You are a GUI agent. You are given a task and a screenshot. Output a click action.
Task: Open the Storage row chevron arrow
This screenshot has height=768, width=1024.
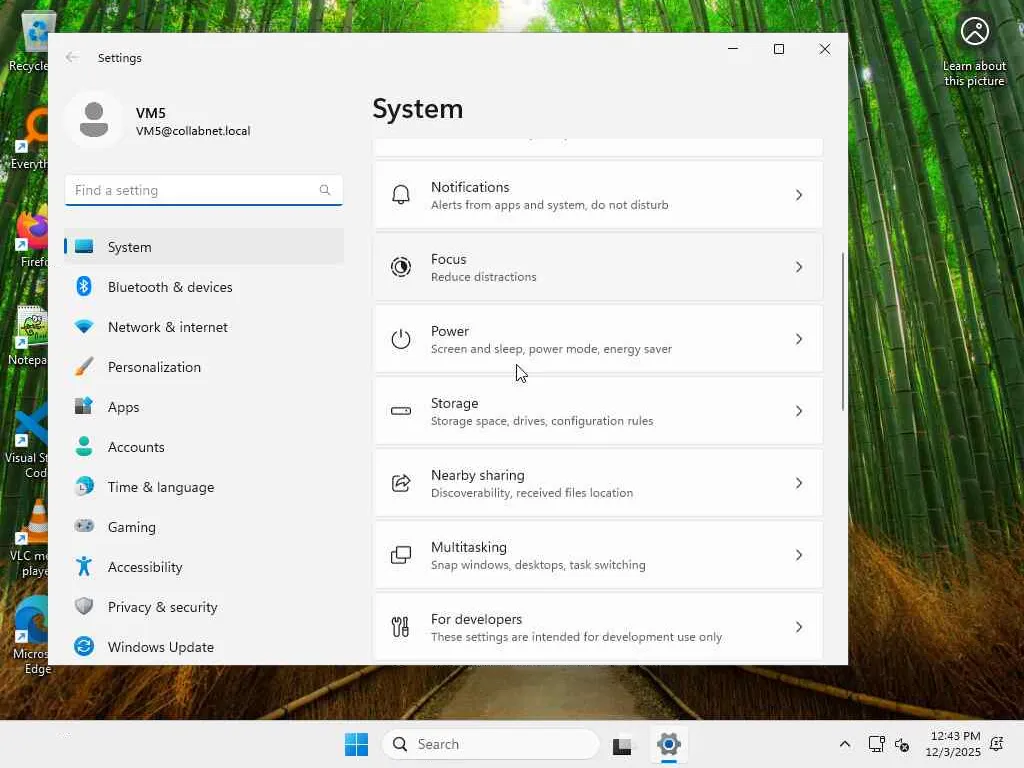click(798, 411)
